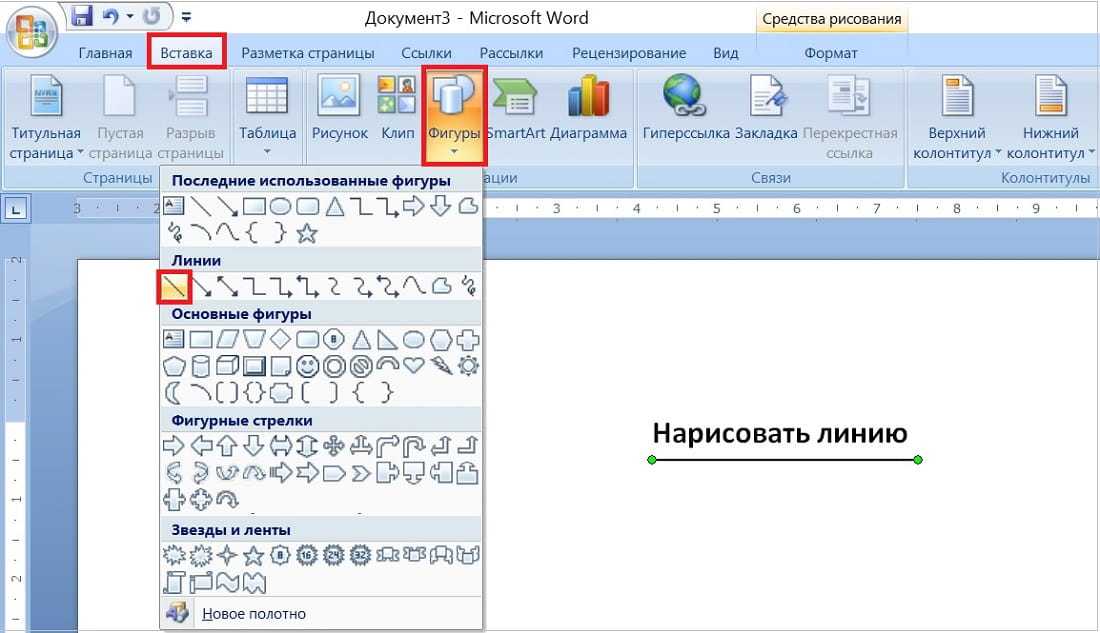
Task: Select the Smiley face shape
Action: (x=307, y=366)
